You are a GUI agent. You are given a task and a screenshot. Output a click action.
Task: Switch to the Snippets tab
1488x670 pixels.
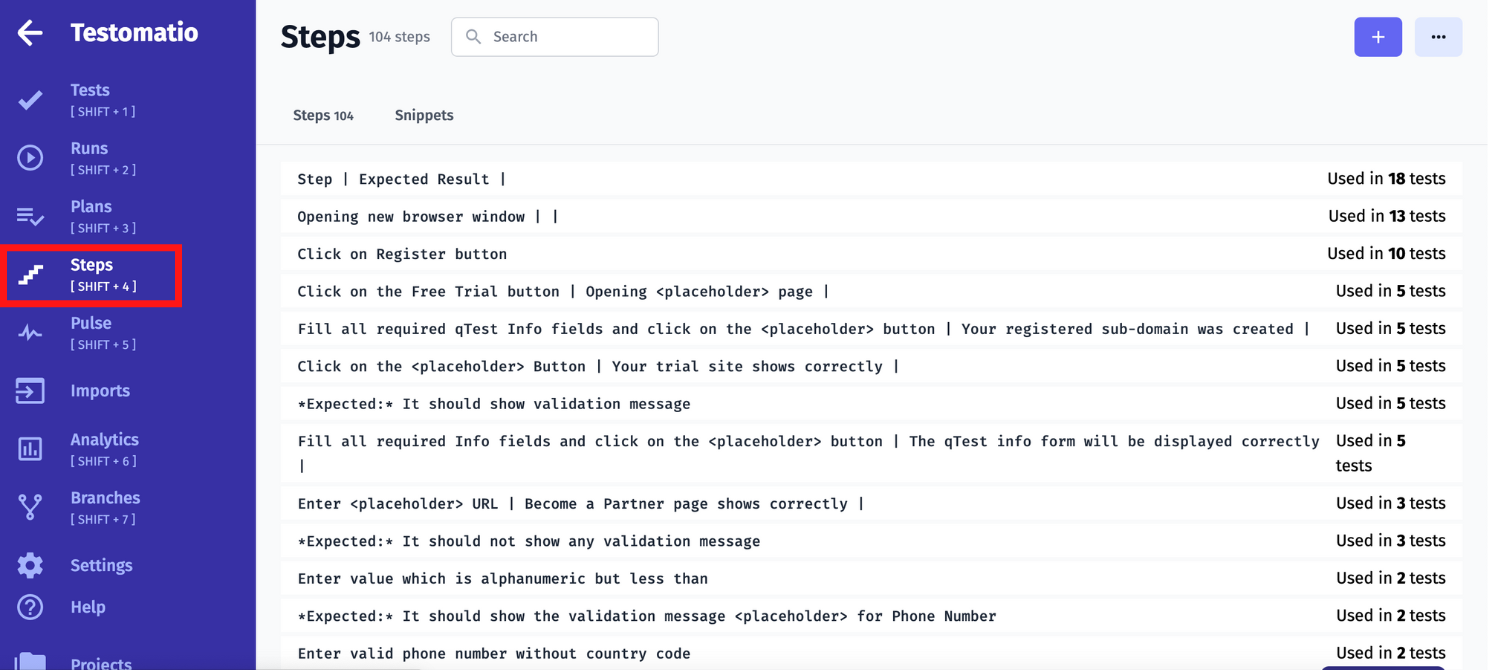pos(424,115)
